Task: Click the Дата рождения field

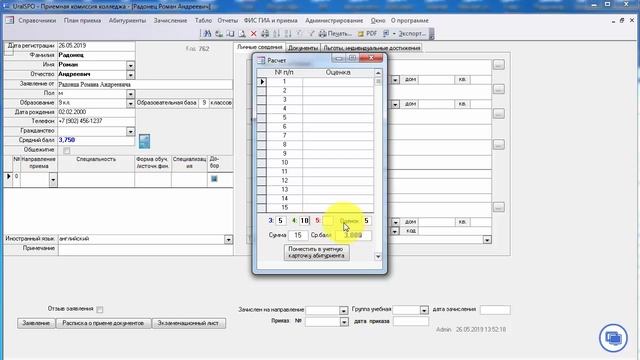Action: pyautogui.click(x=96, y=112)
